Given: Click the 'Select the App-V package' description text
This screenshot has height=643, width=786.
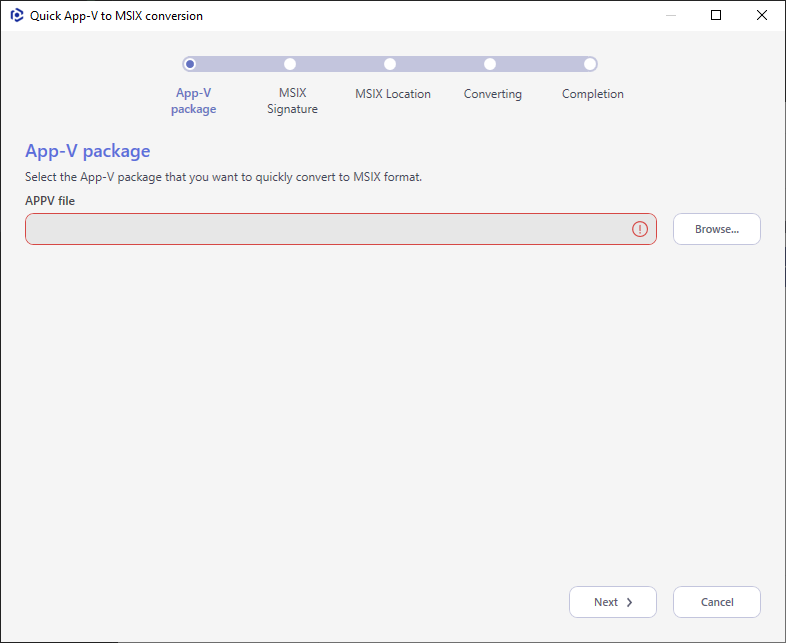Looking at the screenshot, I should click(x=224, y=177).
